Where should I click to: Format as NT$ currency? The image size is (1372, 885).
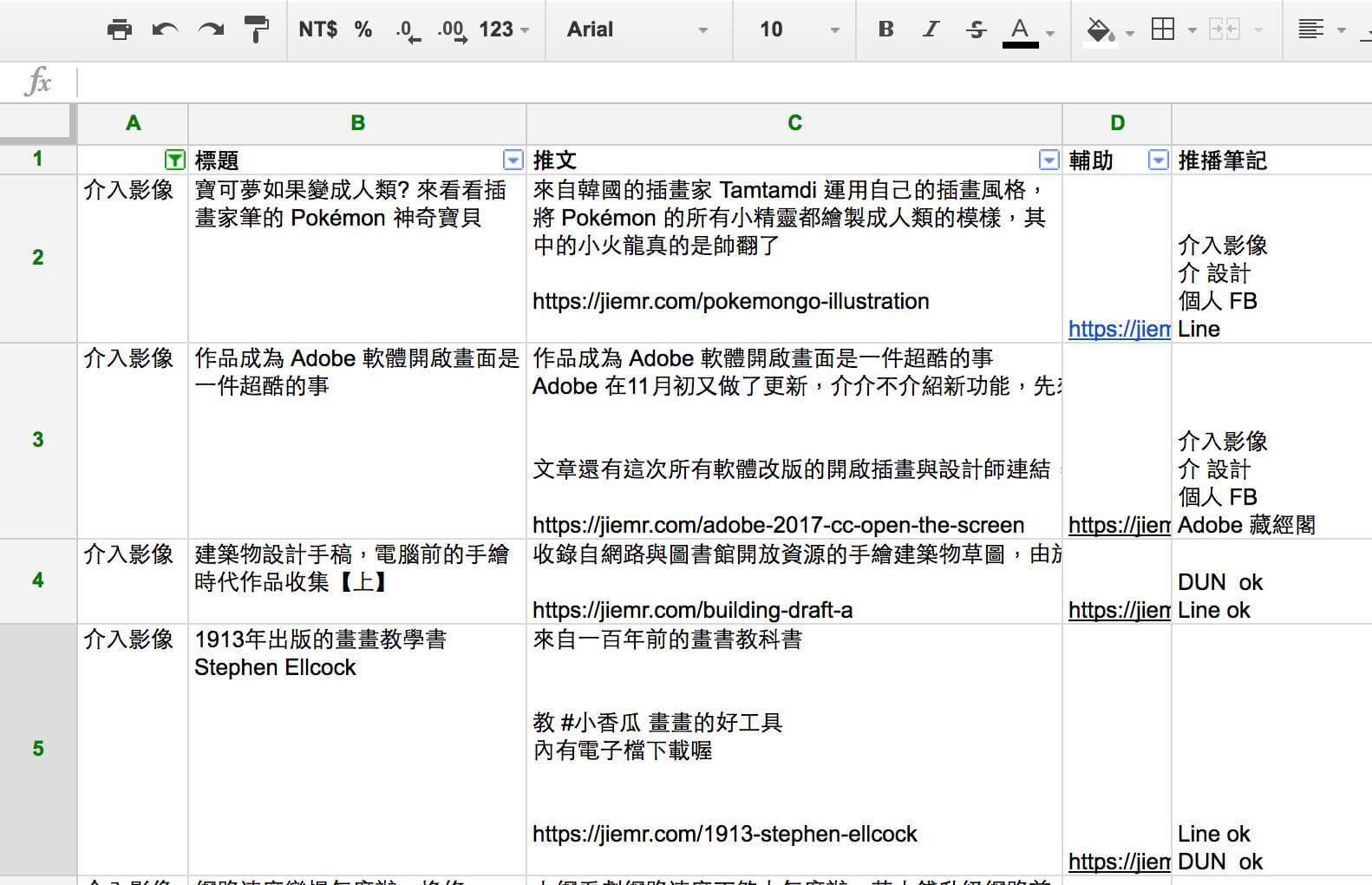click(x=317, y=29)
